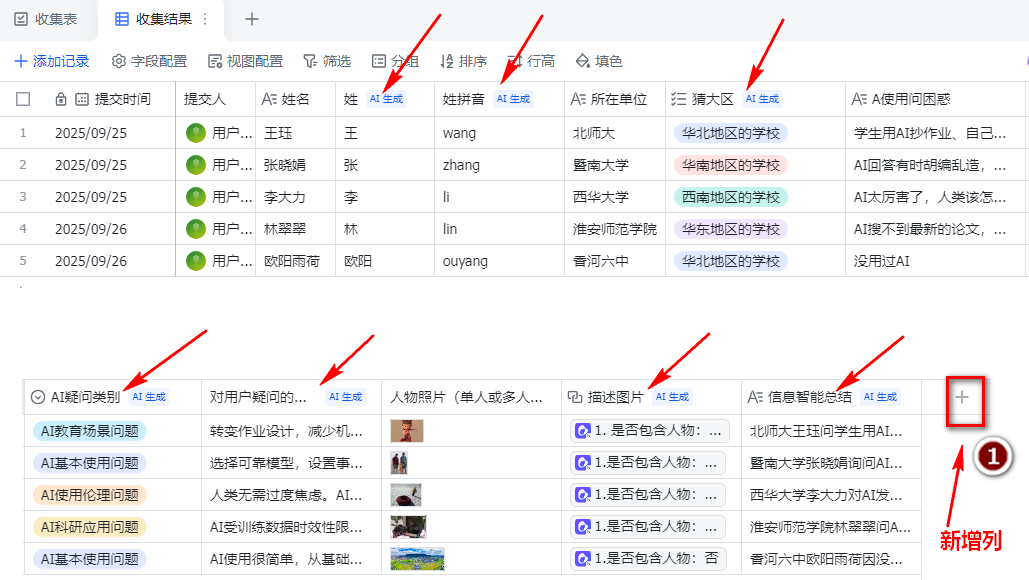Create a new table with the + tab

coord(251,19)
